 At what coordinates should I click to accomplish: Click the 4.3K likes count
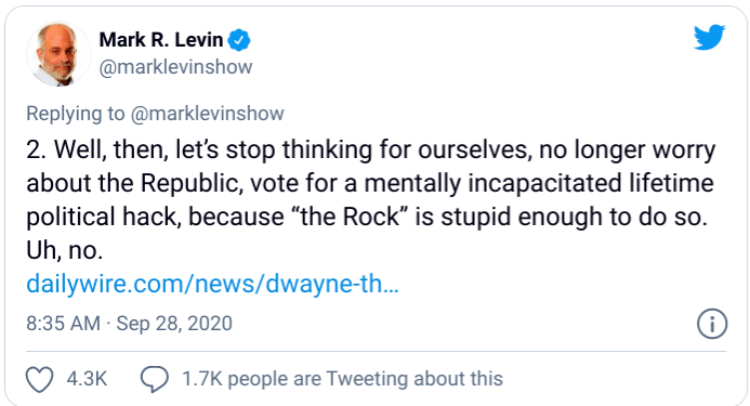(x=85, y=379)
